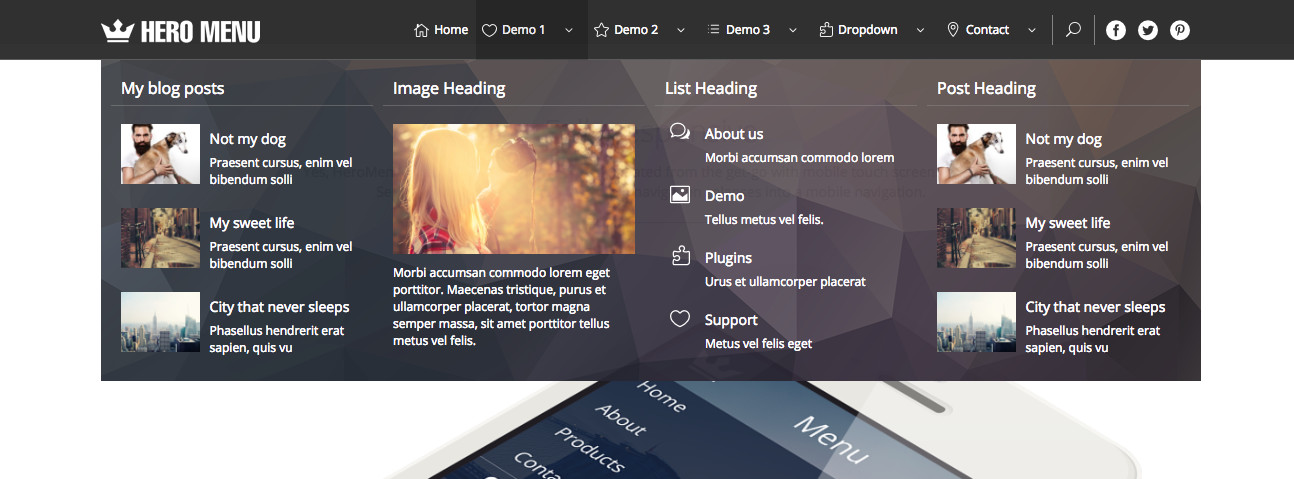Click the 'Post Heading' column title

coord(986,88)
